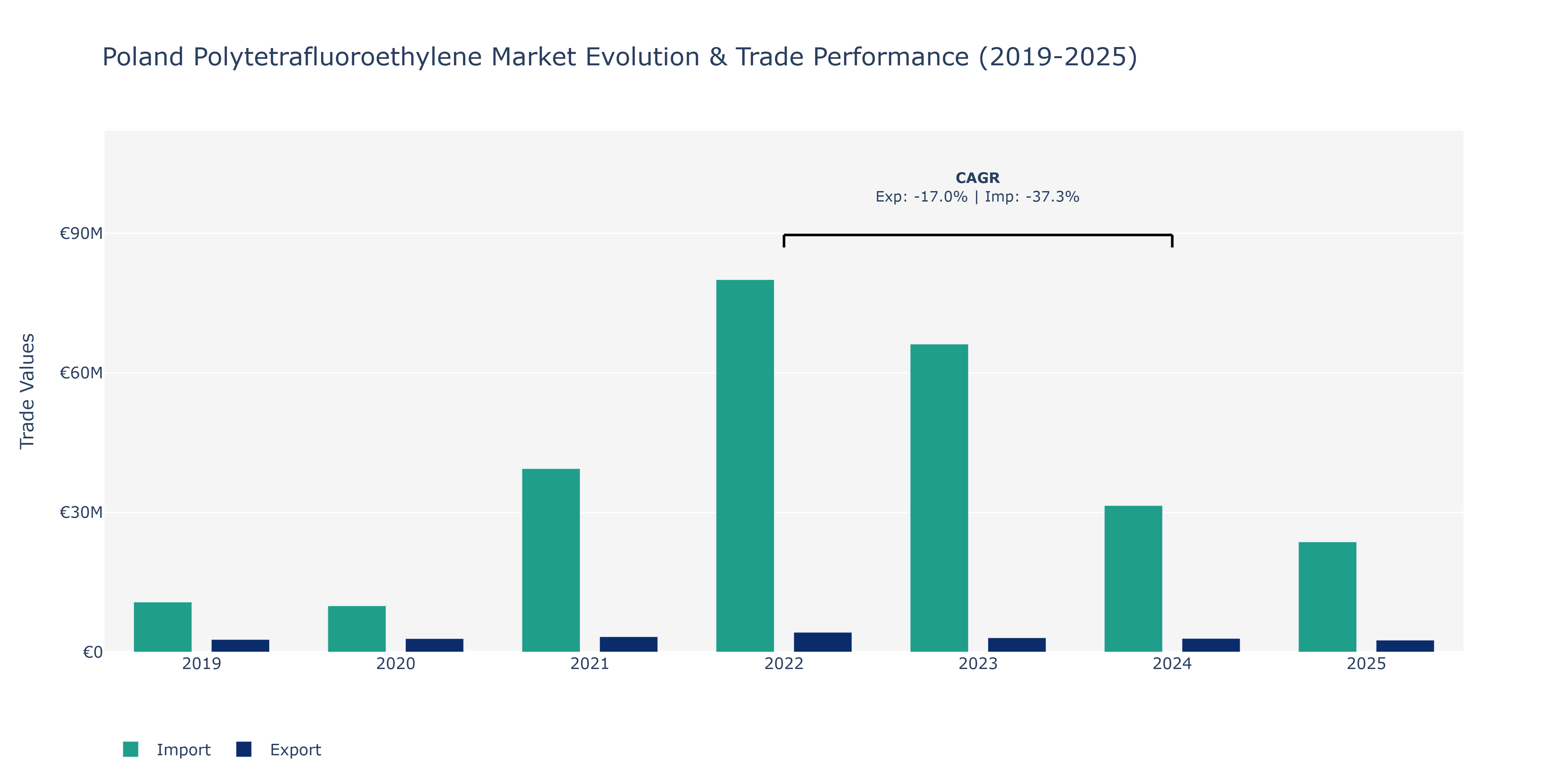Select the 2021 Import bar
Screen dimensions: 1568x784
point(551,560)
